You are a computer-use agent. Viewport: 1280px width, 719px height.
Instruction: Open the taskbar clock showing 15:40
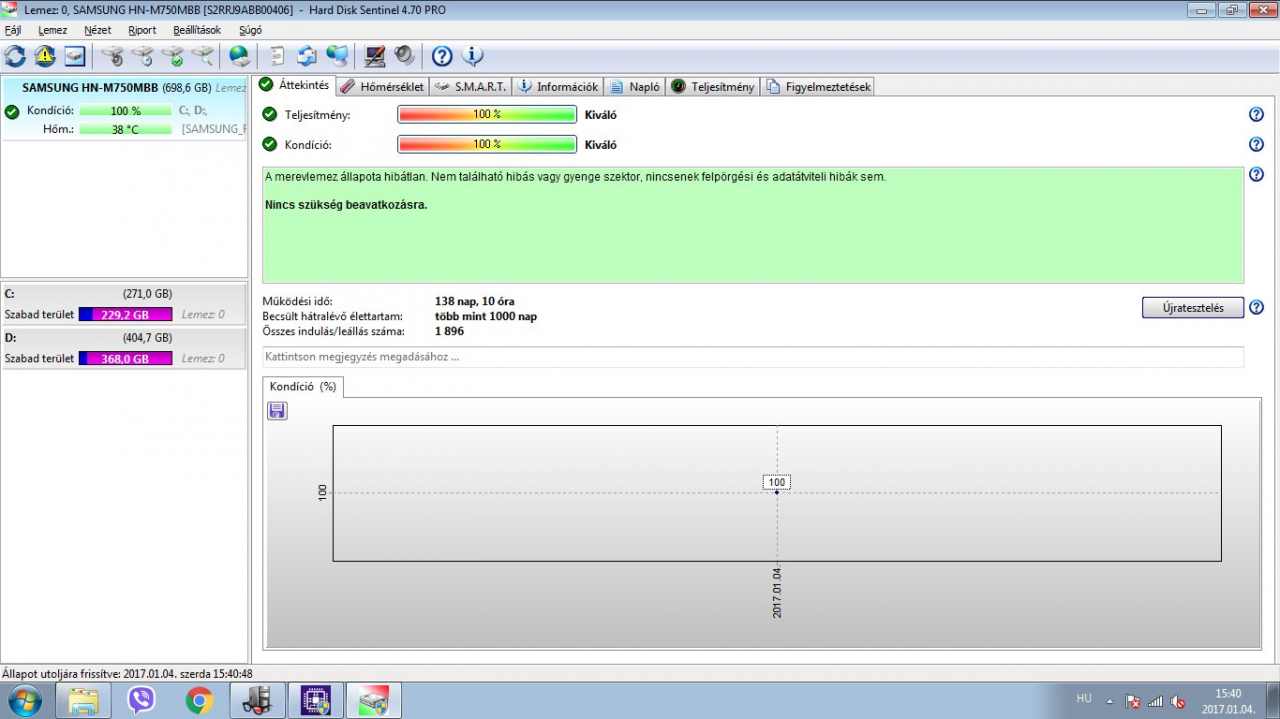coord(1227,701)
